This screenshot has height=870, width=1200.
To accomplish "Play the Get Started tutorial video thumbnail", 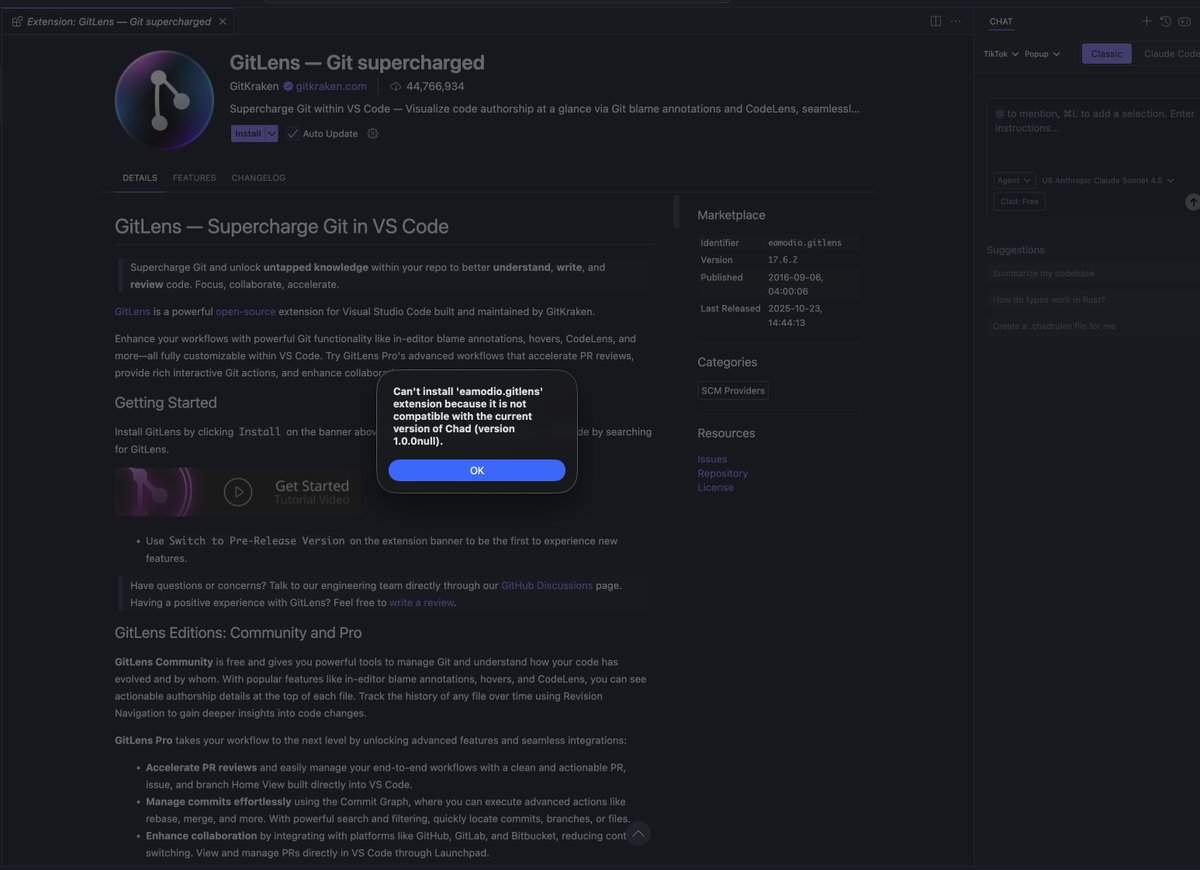I will 238,491.
